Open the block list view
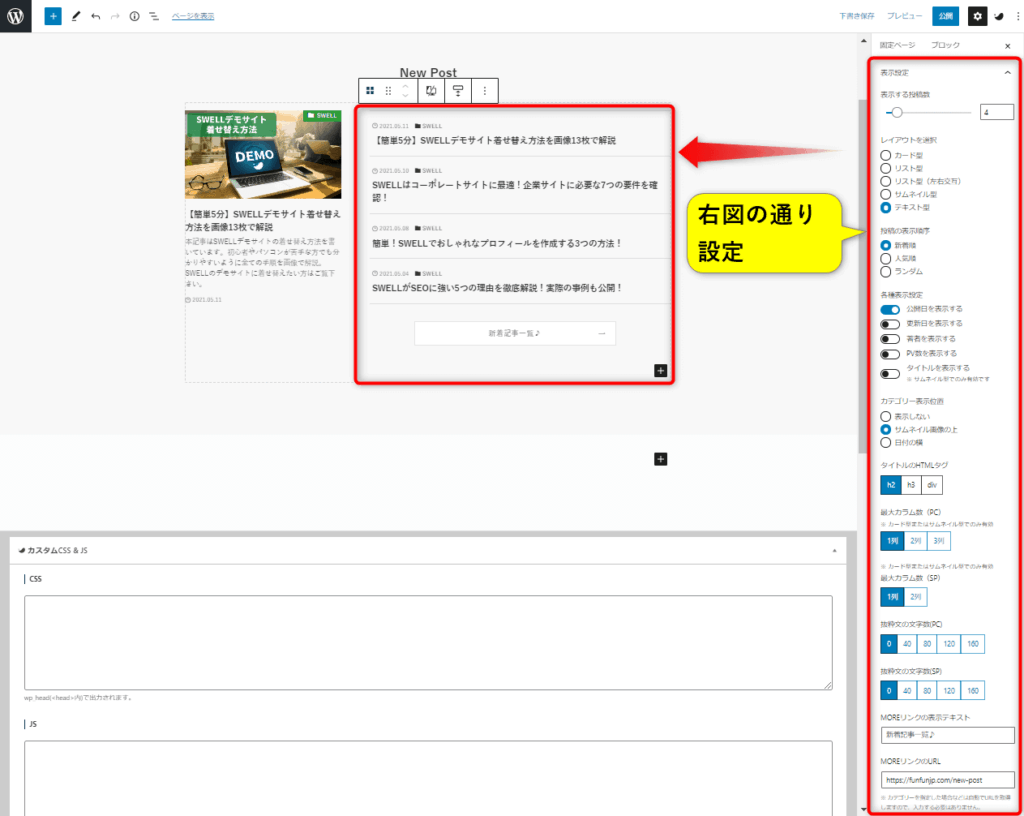Screen dimensions: 1024x816 click(153, 16)
